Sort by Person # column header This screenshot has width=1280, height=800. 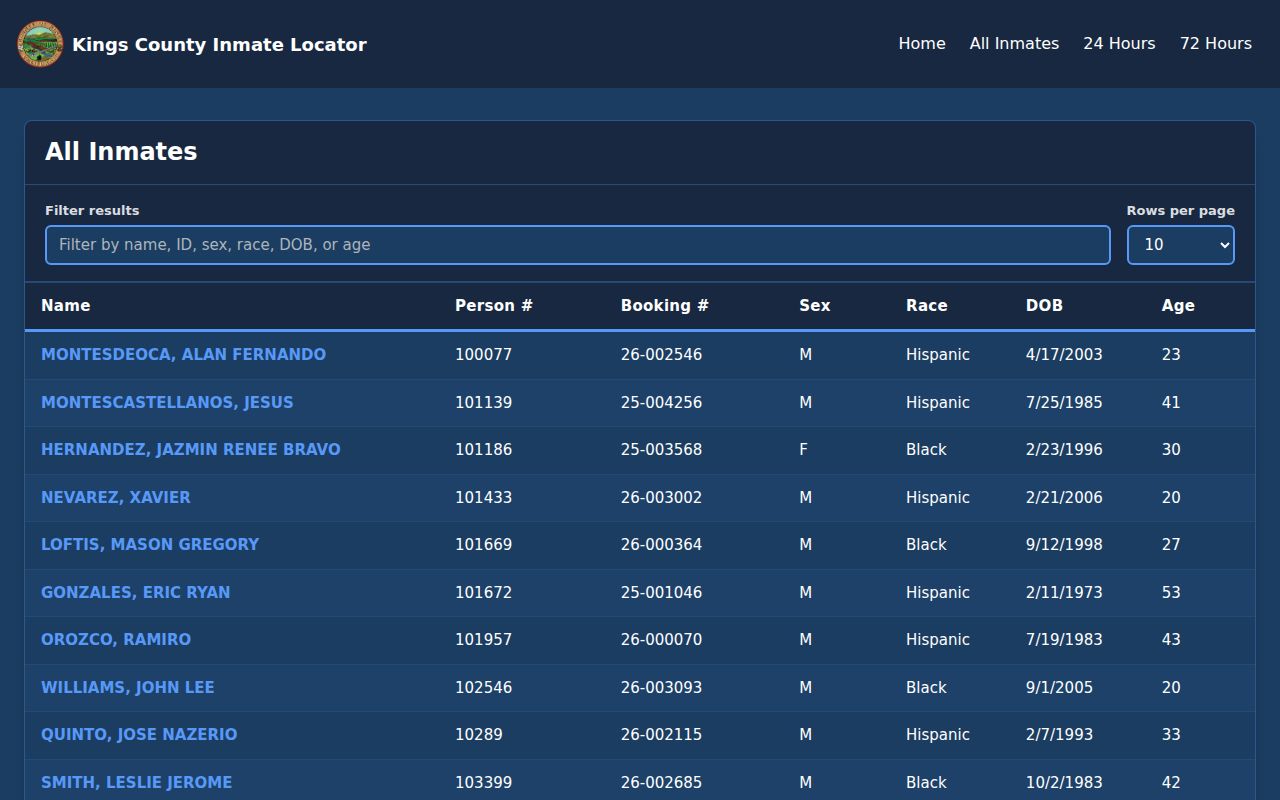[x=494, y=306]
